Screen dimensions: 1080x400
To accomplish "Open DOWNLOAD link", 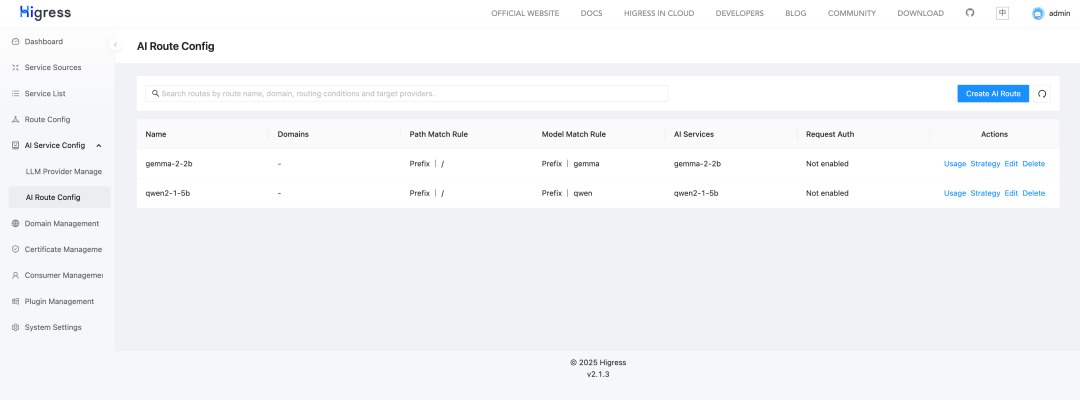I will pyautogui.click(x=920, y=13).
